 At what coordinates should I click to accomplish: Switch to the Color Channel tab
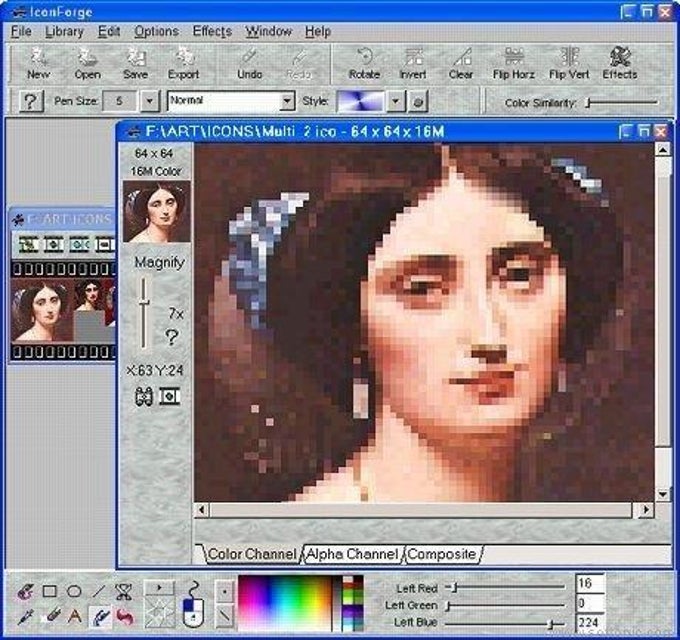pos(252,554)
